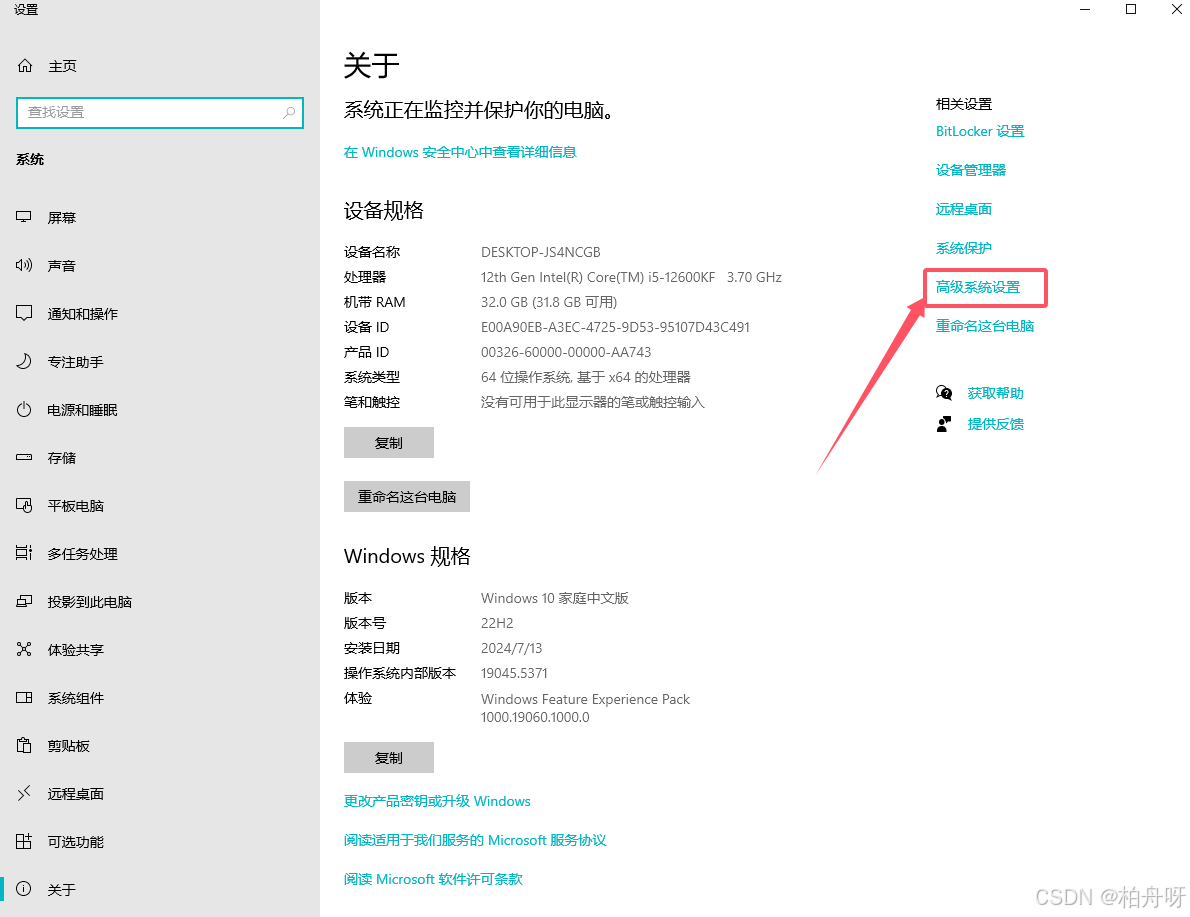Open 专注助手 settings
The image size is (1190, 917).
(x=75, y=361)
